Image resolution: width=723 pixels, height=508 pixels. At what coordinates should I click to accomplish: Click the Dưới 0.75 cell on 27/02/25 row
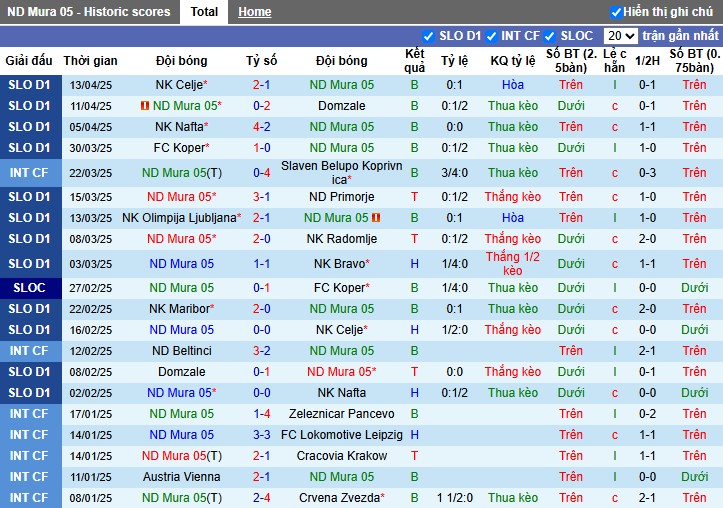(694, 288)
